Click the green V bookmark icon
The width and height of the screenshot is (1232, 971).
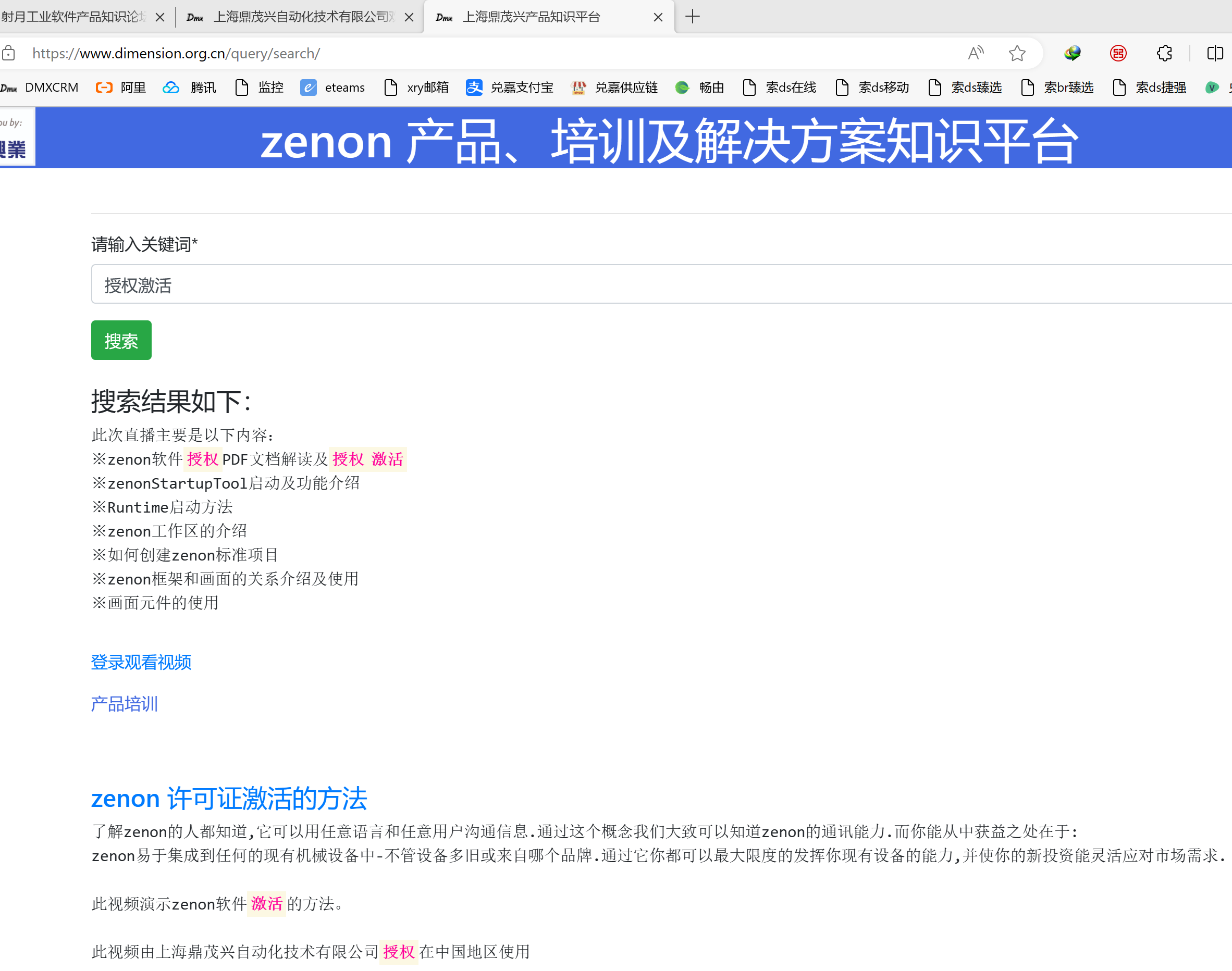coord(1212,88)
